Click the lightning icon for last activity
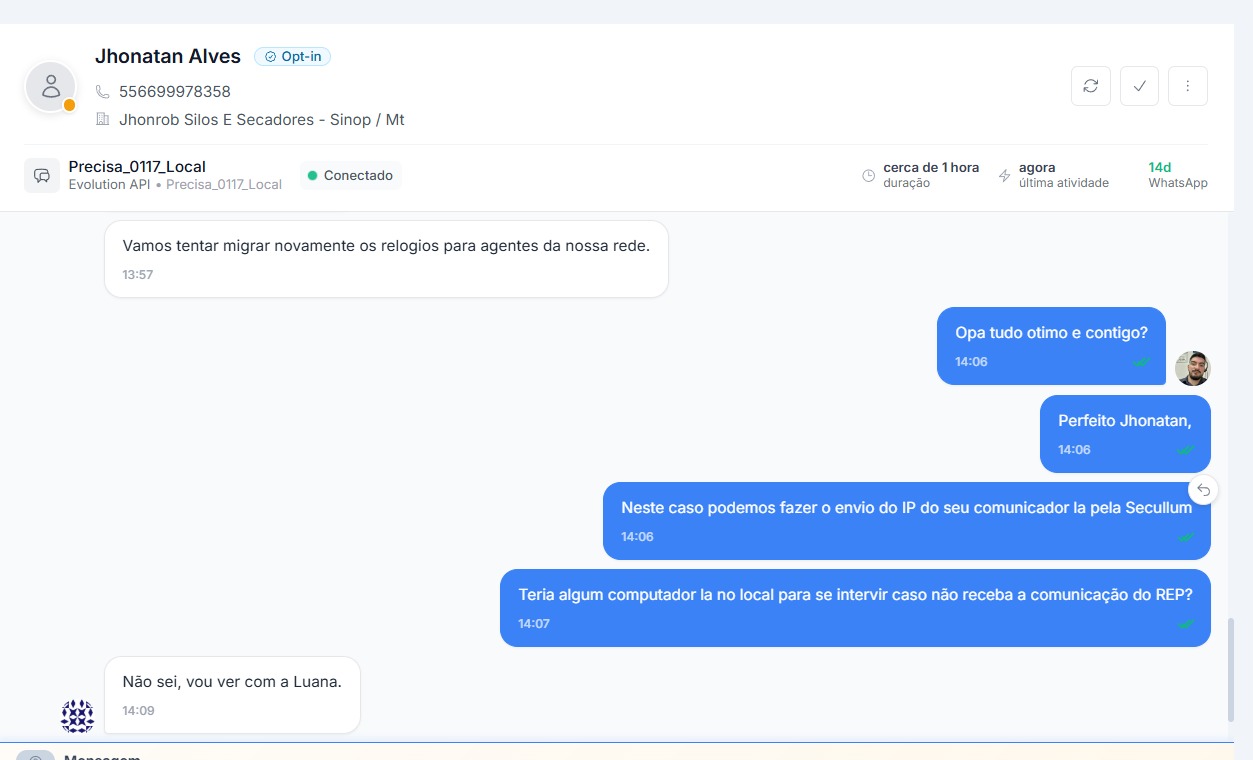Screen dimensions: 1253x760 (1004, 176)
